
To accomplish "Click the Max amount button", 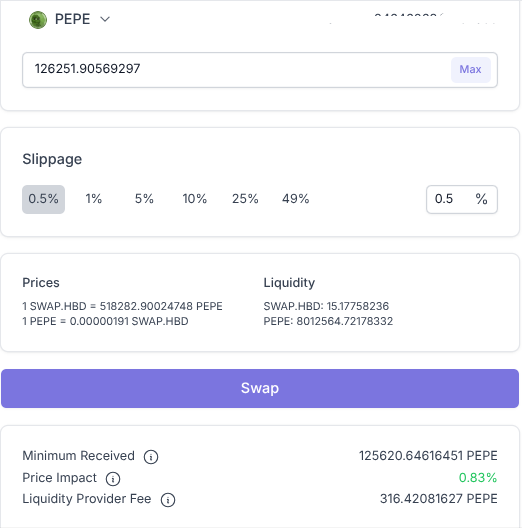I will [470, 69].
